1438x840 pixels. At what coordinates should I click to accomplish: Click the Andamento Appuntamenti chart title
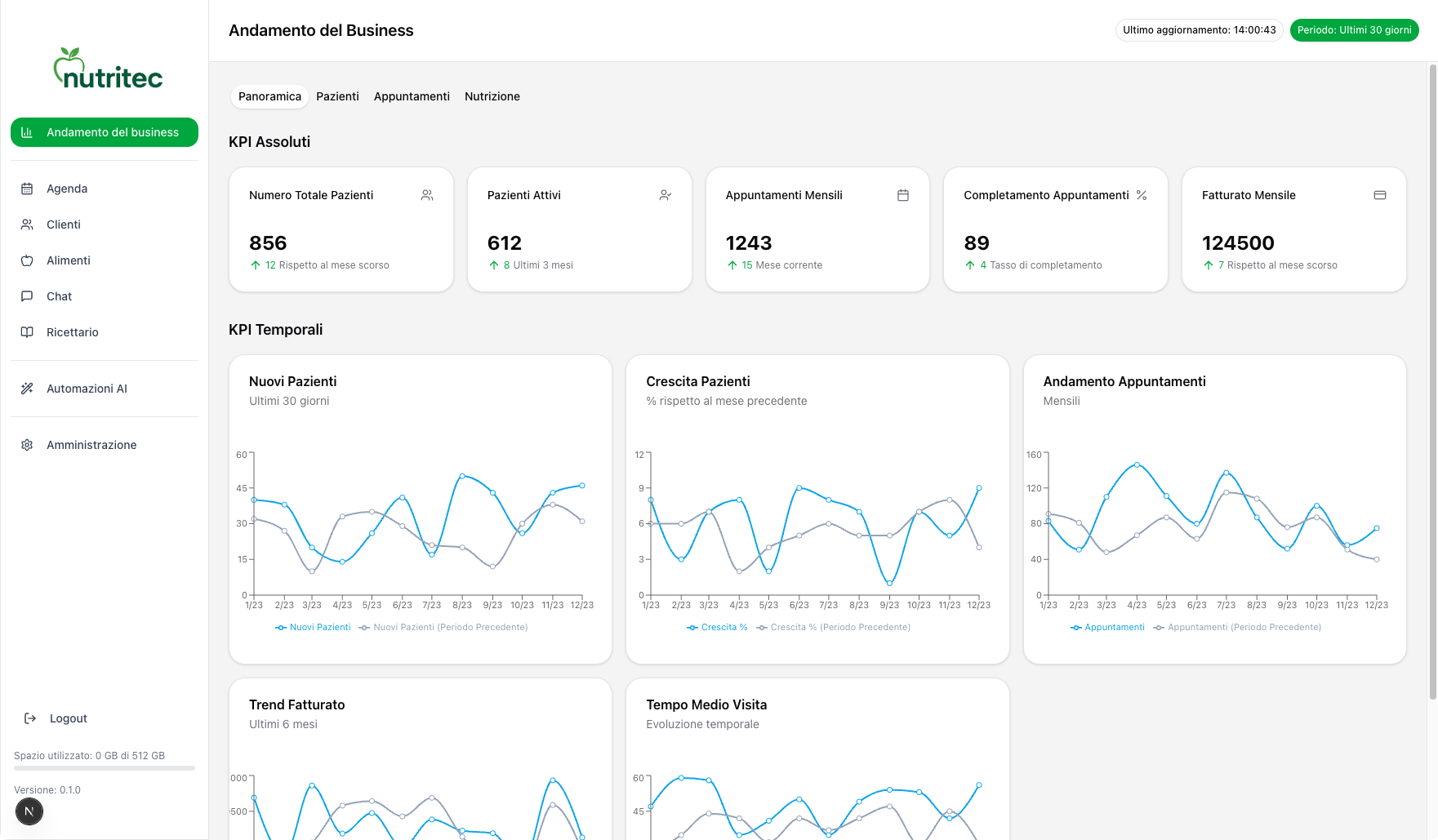(x=1124, y=381)
